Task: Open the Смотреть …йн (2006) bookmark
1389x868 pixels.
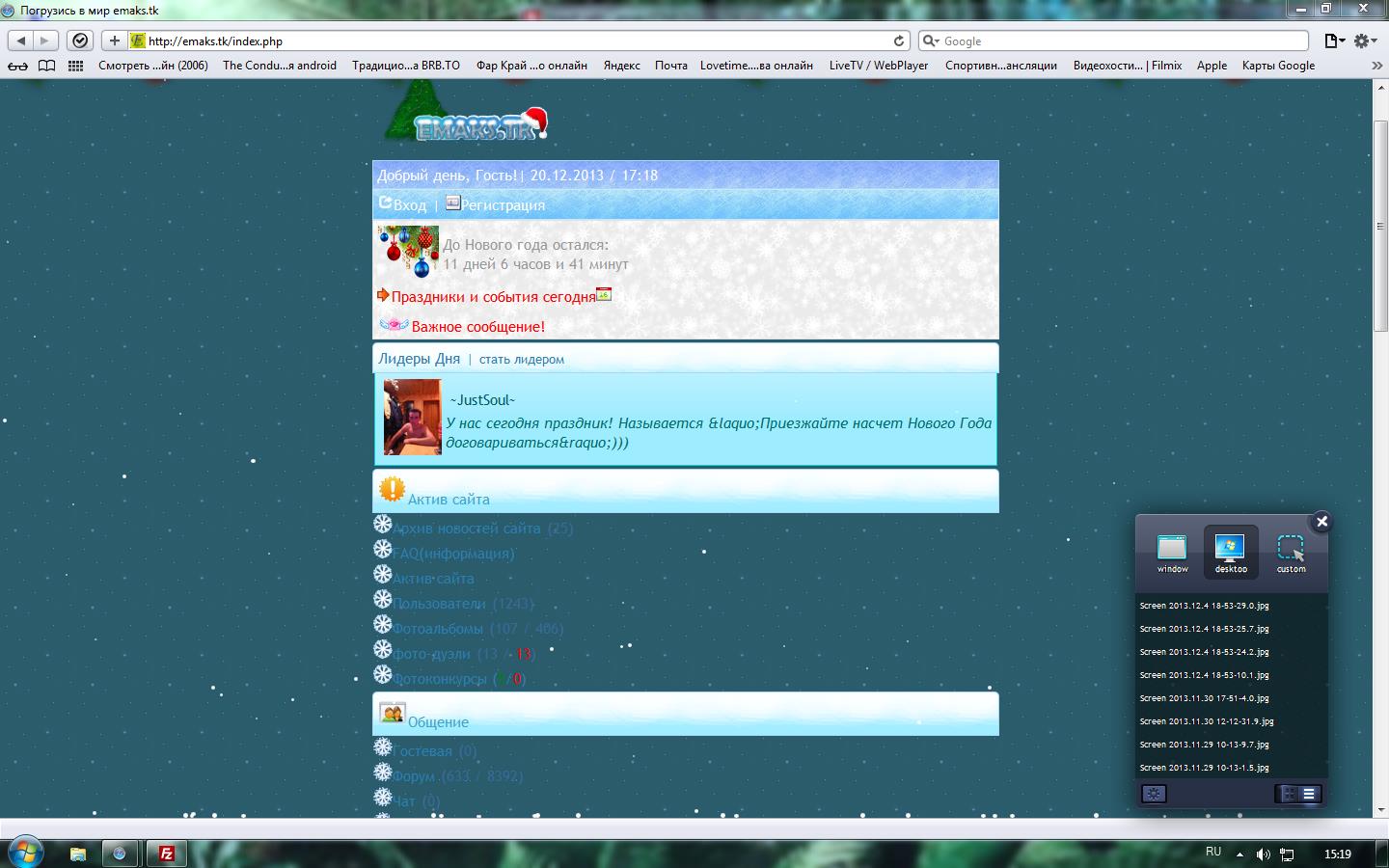Action: [153, 66]
